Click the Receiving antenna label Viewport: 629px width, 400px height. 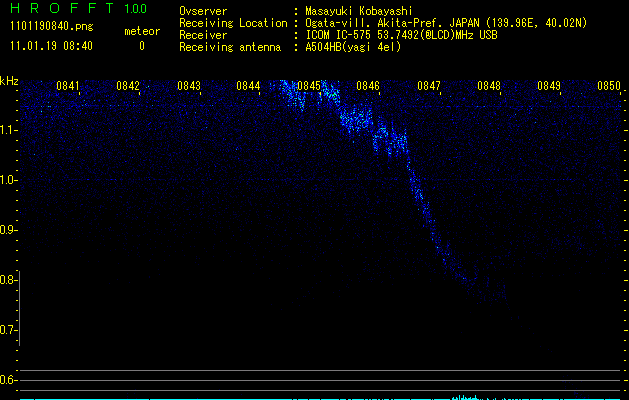[x=230, y=47]
